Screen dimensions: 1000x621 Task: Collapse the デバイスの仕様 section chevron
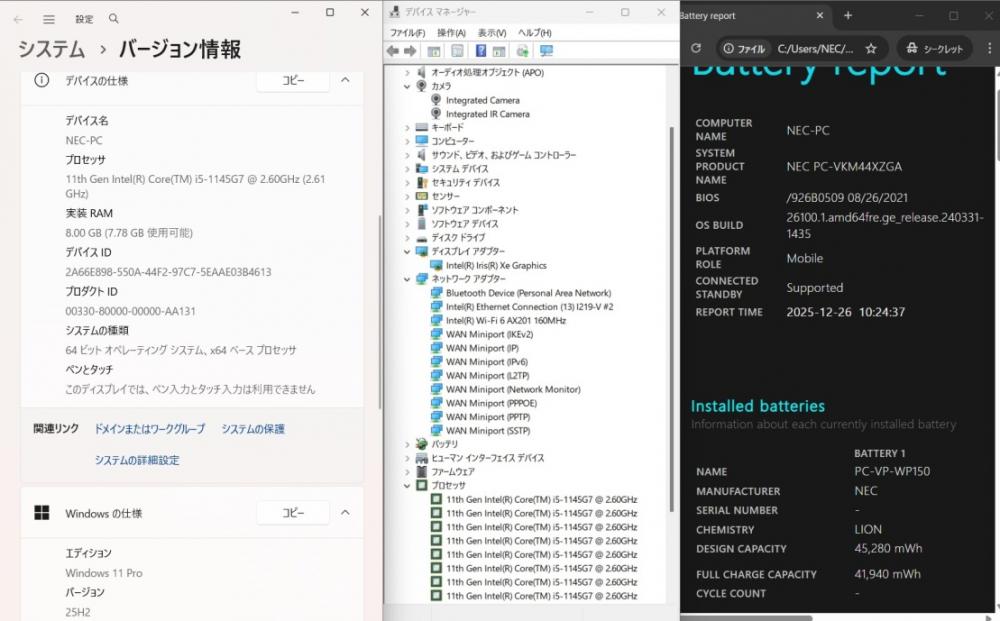point(345,80)
